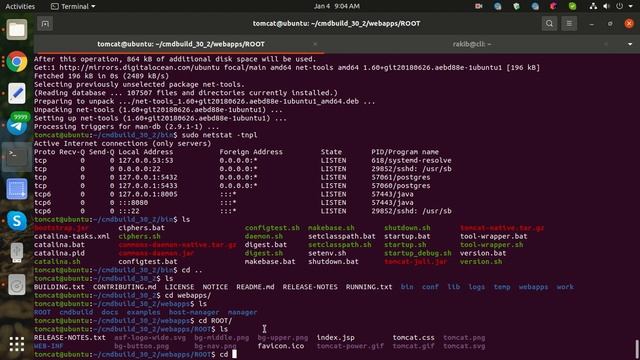
Task: Click the "127.0.0.1:5432" local address
Action: (x=148, y=177)
